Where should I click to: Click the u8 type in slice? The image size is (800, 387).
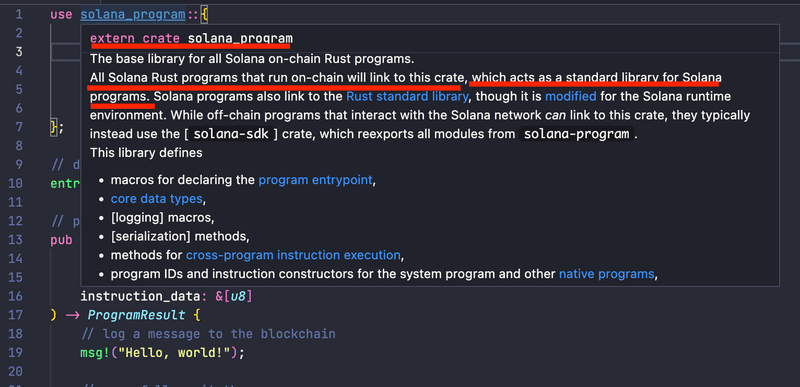(x=238, y=296)
